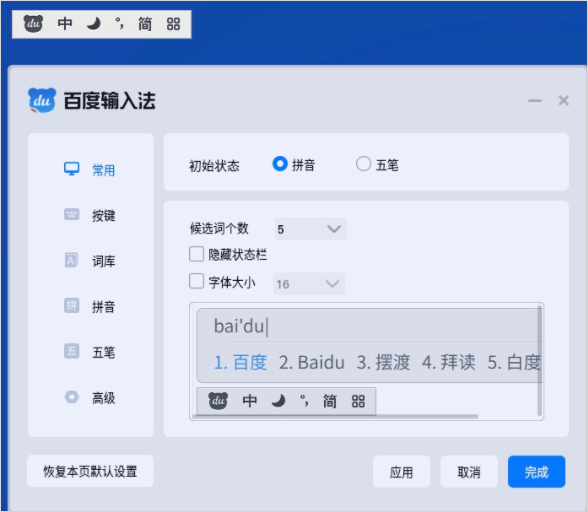Switch to the 按键 settings tab
Screen dimensions: 588x512
point(90,215)
